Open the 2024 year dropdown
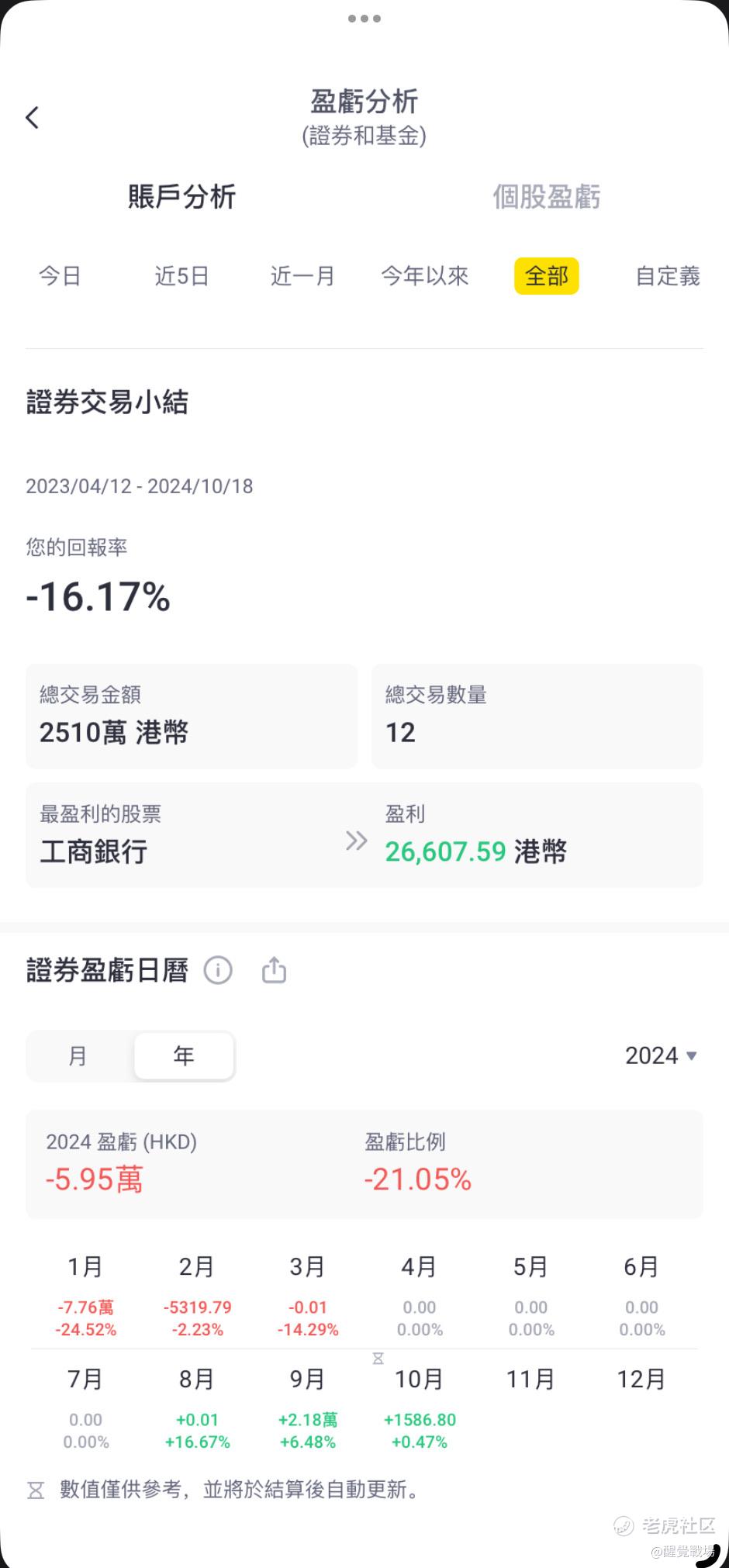 point(661,1055)
